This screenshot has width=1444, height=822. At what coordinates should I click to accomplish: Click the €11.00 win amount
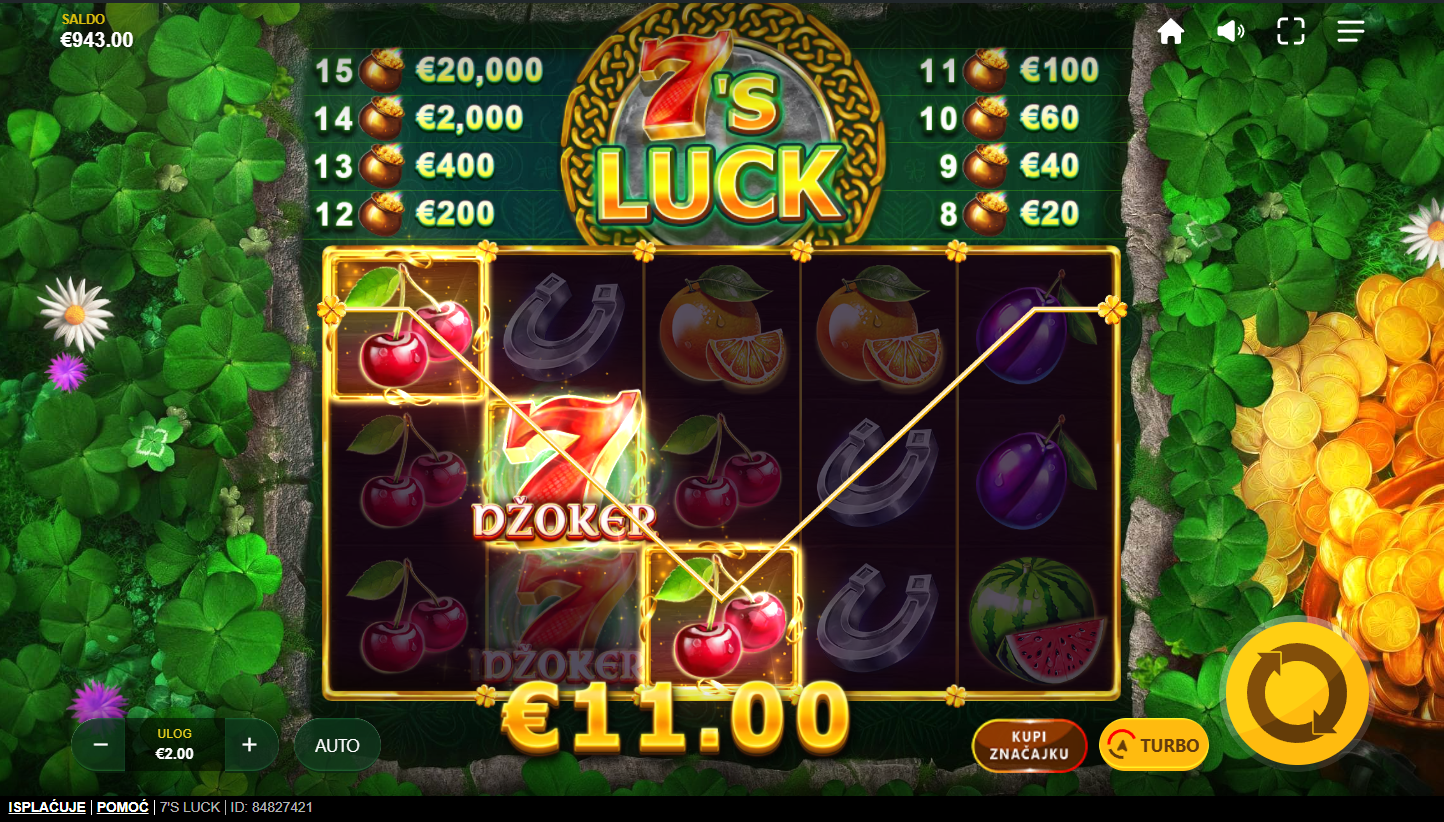point(676,718)
